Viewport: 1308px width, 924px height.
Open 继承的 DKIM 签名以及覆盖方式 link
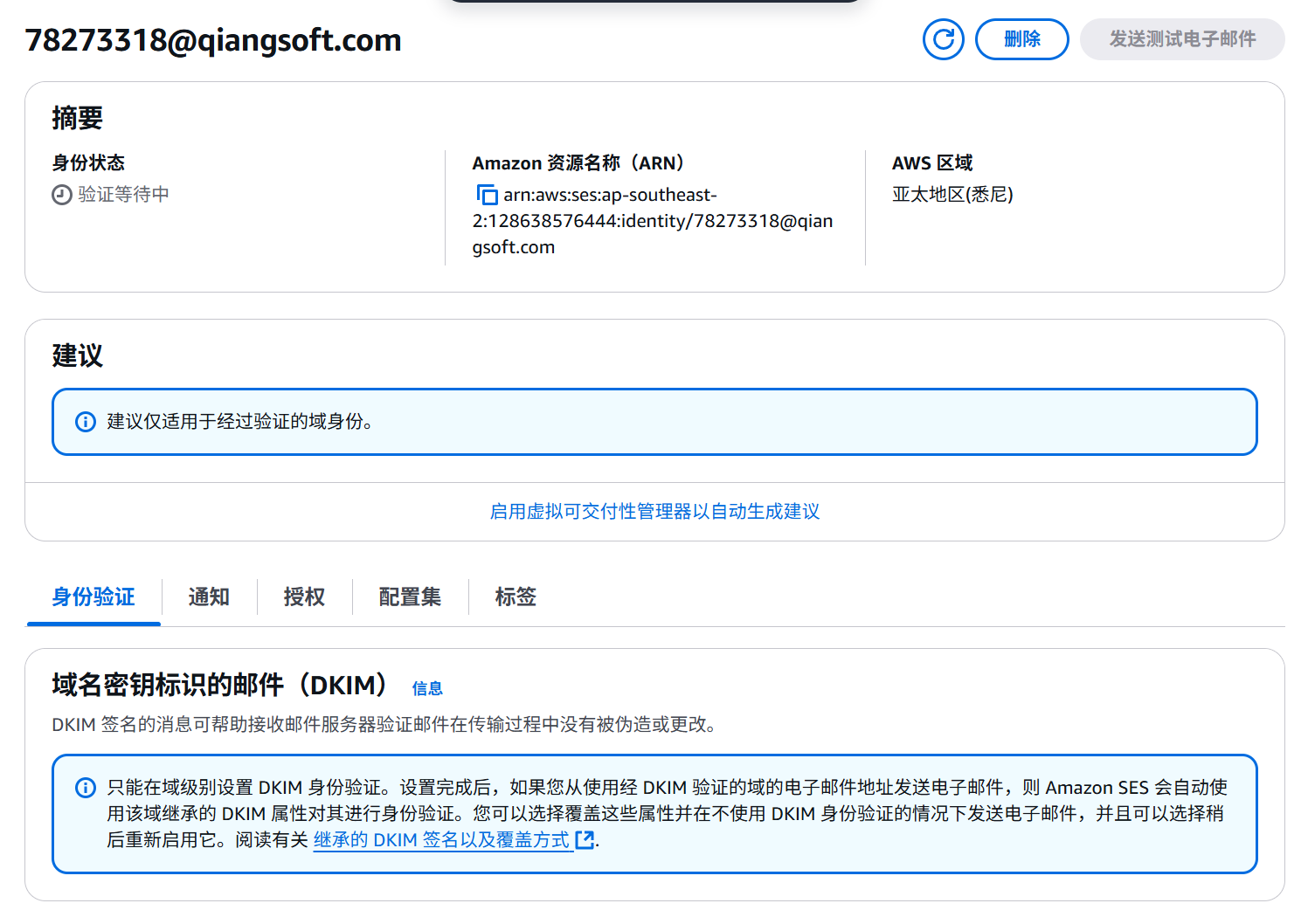454,840
